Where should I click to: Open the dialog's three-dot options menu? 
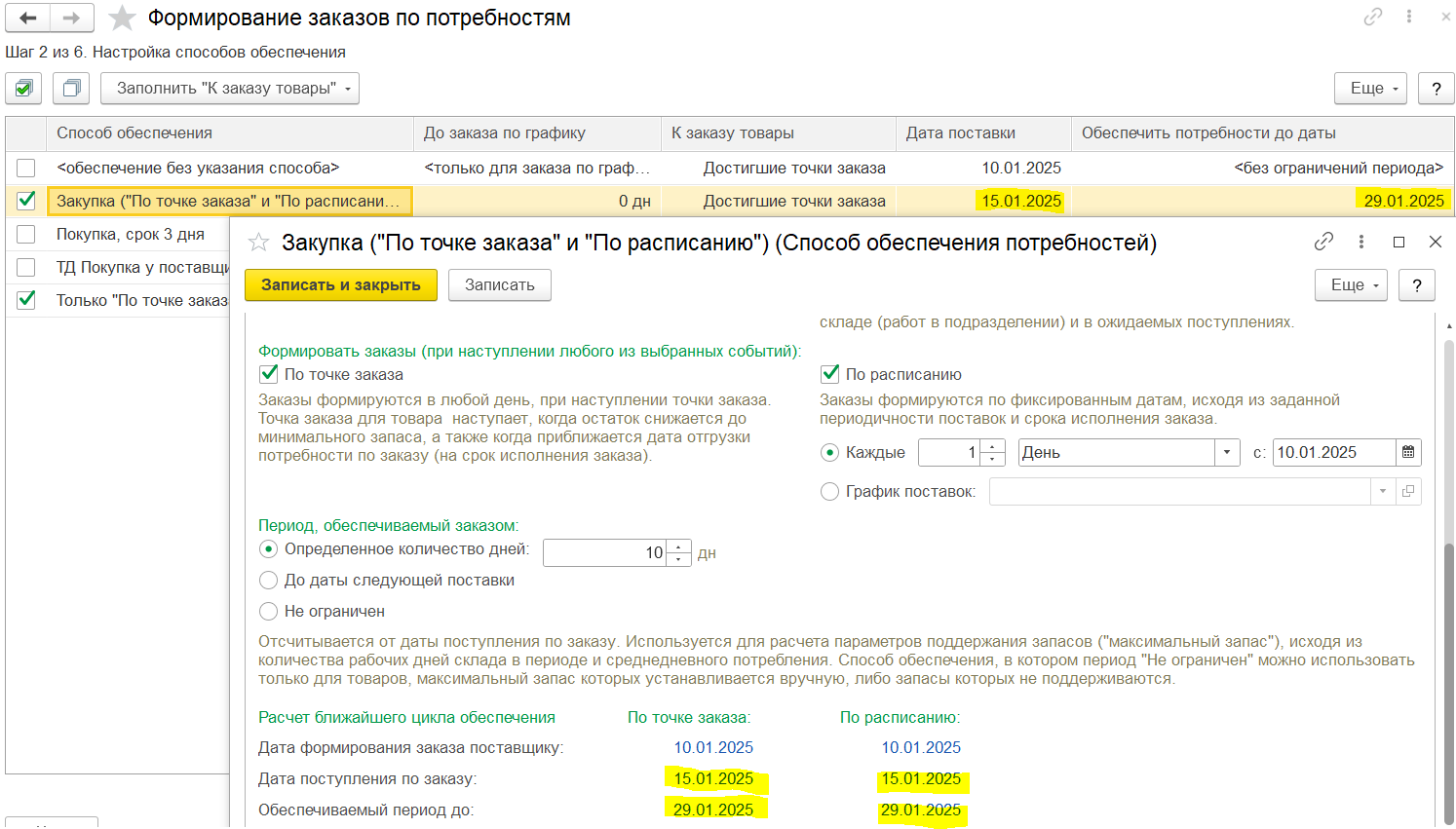coord(1361,242)
